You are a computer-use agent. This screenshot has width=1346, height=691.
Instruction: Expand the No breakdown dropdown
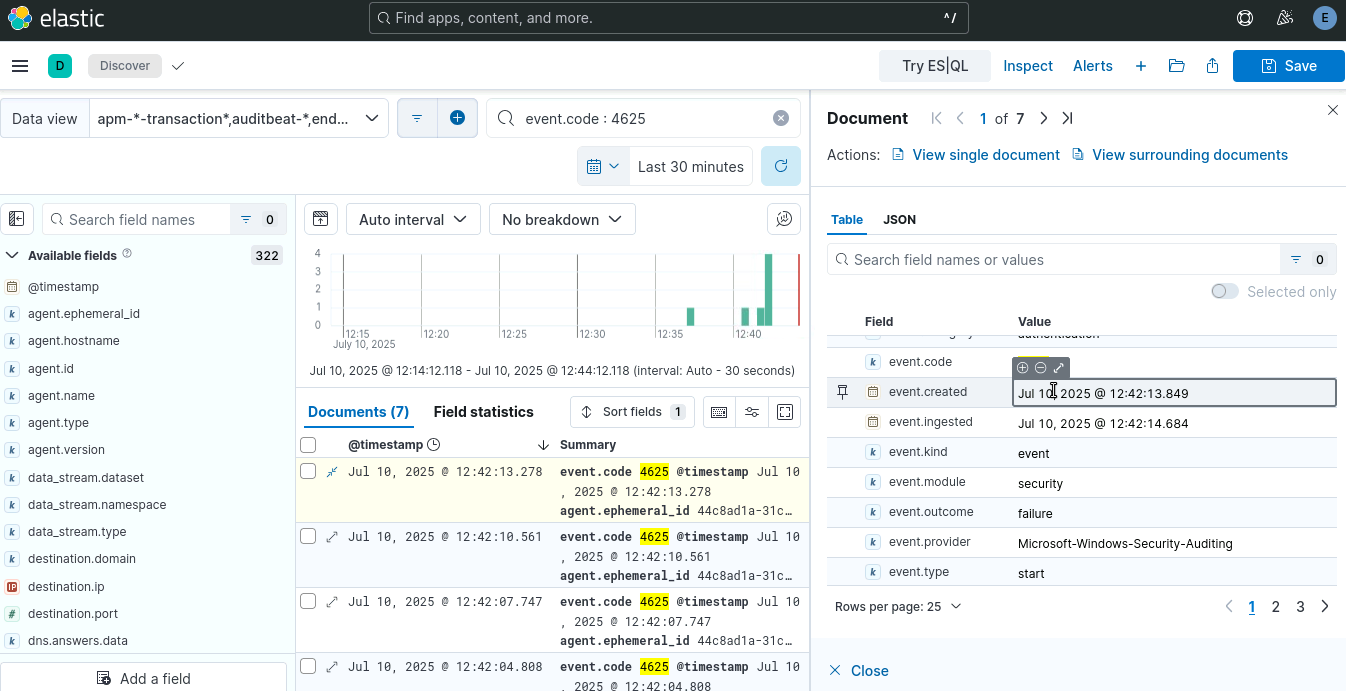[x=561, y=219]
